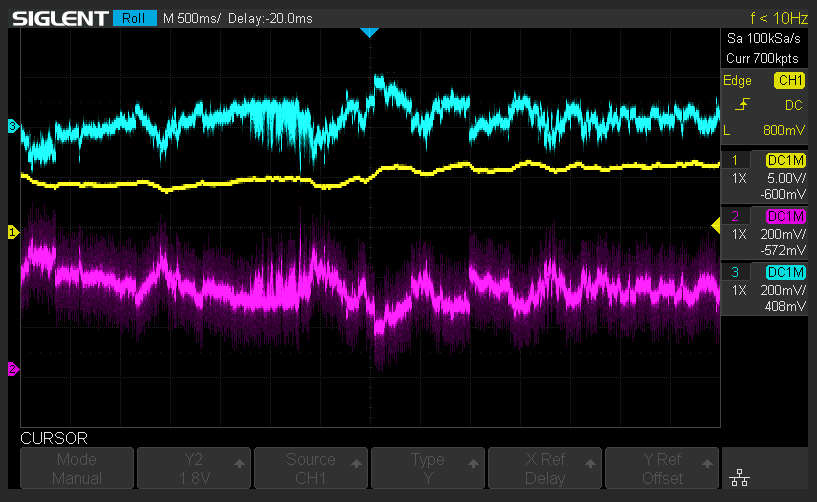Click the trigger level 800mV value
This screenshot has width=817, height=502.
(x=784, y=130)
